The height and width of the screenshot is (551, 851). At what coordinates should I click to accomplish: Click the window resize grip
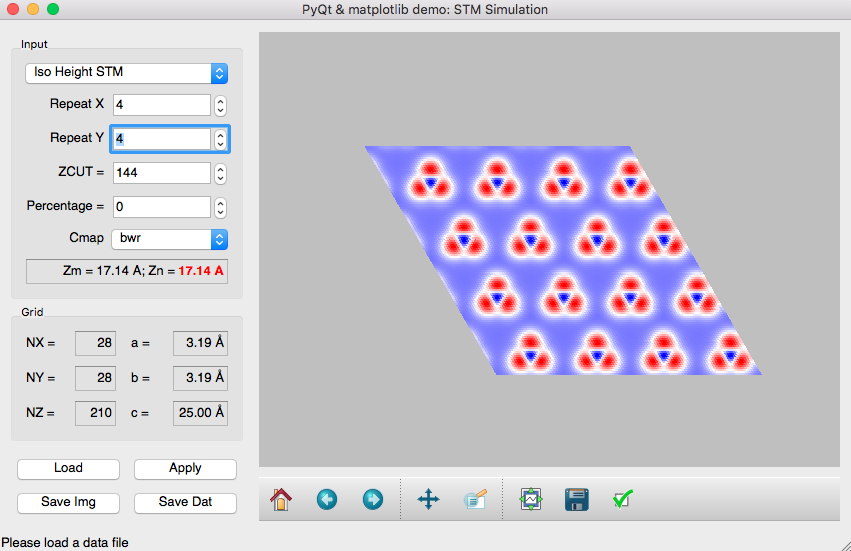coord(846,546)
